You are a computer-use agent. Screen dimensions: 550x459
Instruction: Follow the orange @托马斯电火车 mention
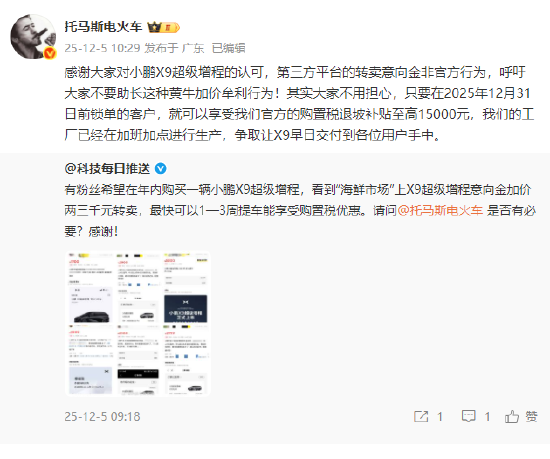pyautogui.click(x=440, y=210)
